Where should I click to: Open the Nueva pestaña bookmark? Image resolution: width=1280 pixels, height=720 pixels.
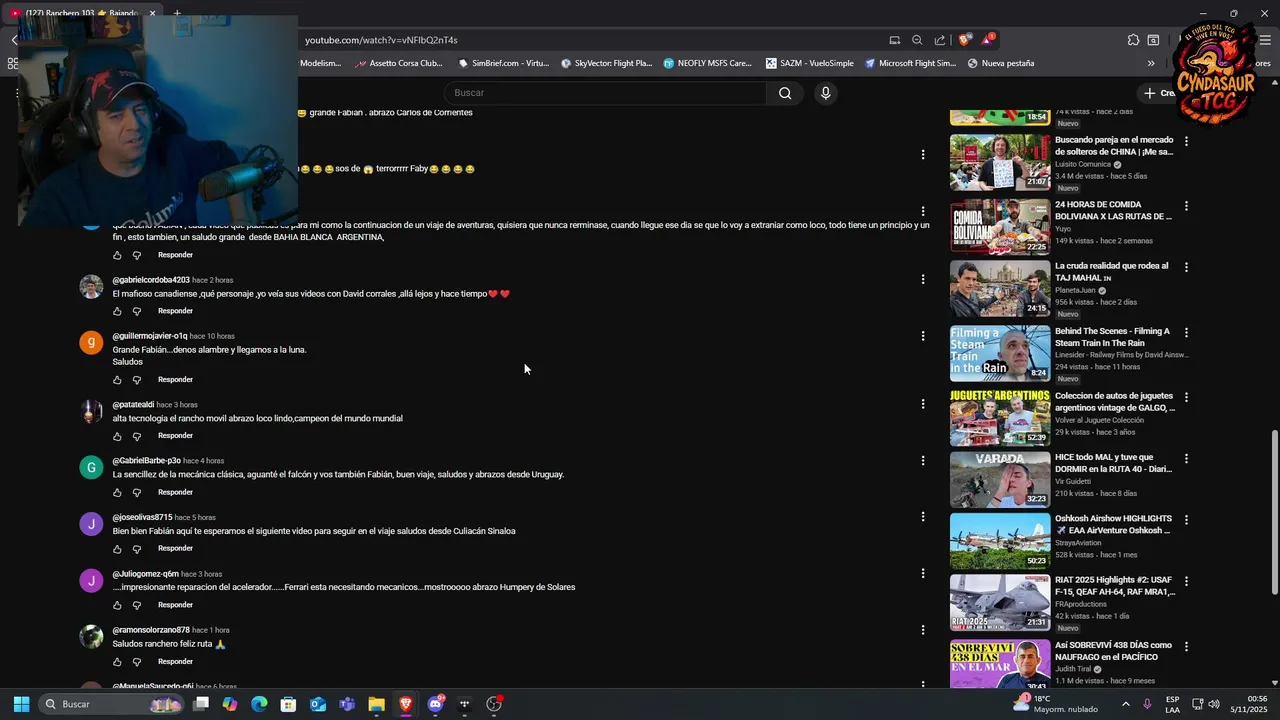(1001, 63)
